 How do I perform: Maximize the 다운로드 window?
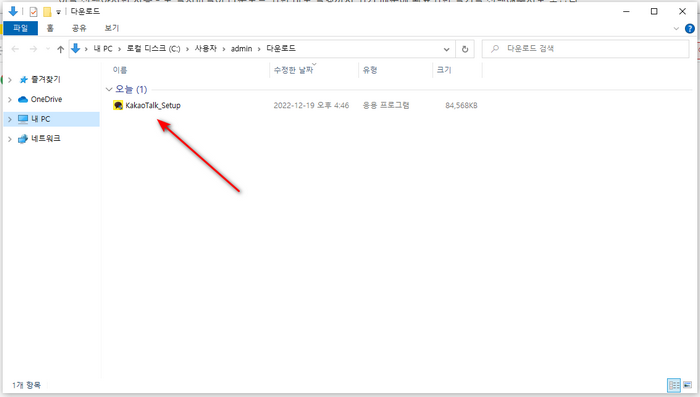(654, 12)
